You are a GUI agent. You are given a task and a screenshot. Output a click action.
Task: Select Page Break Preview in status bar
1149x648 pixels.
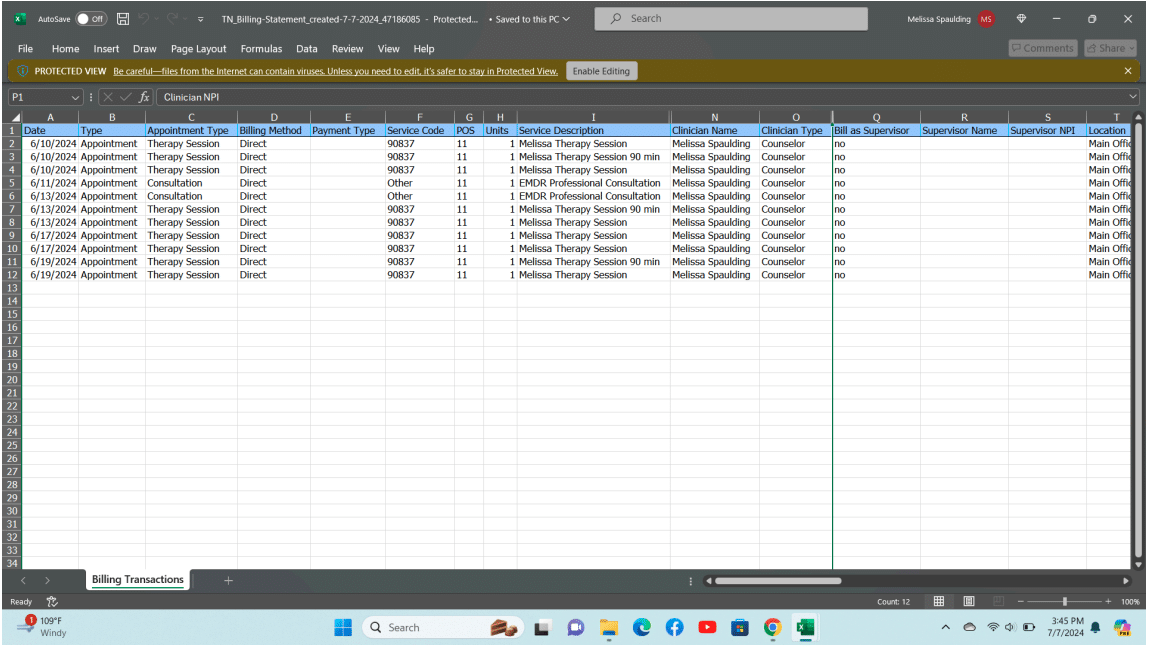(x=997, y=600)
